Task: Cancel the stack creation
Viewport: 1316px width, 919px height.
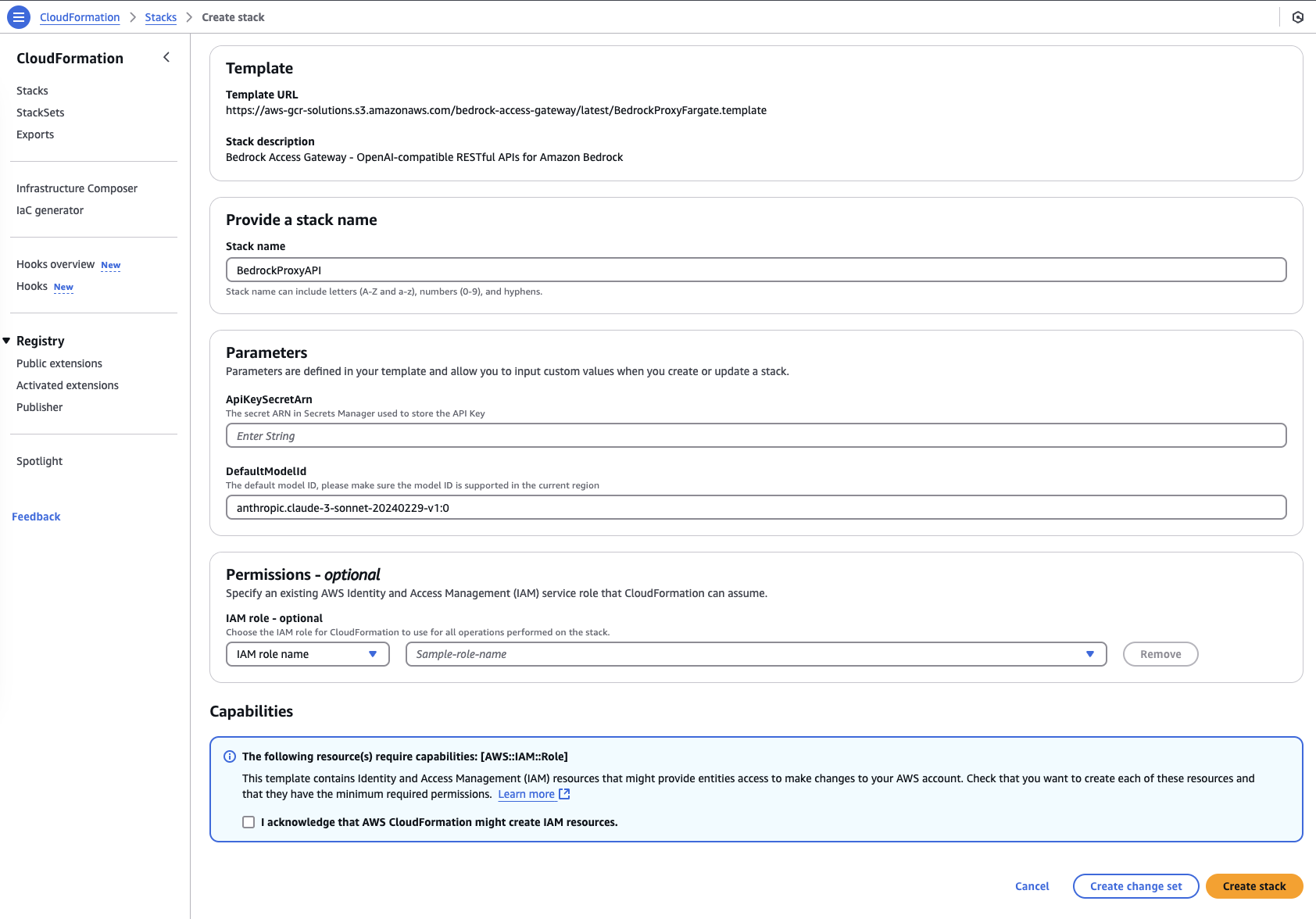Action: click(1032, 886)
